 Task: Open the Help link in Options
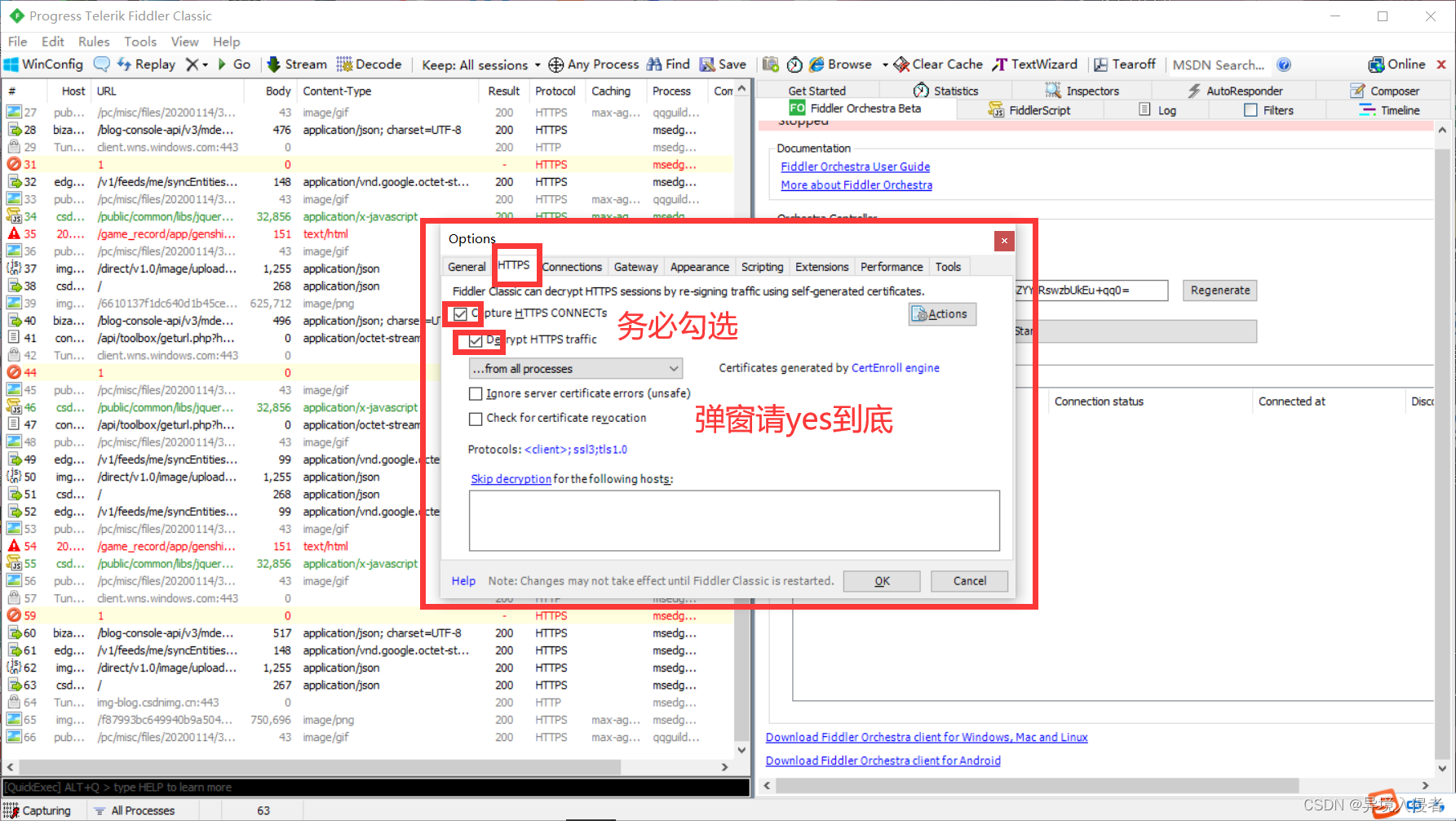(463, 581)
